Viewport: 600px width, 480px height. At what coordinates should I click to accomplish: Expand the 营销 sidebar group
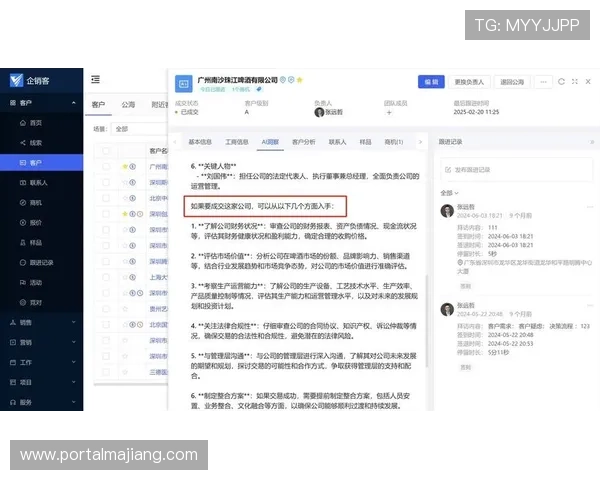(73, 342)
